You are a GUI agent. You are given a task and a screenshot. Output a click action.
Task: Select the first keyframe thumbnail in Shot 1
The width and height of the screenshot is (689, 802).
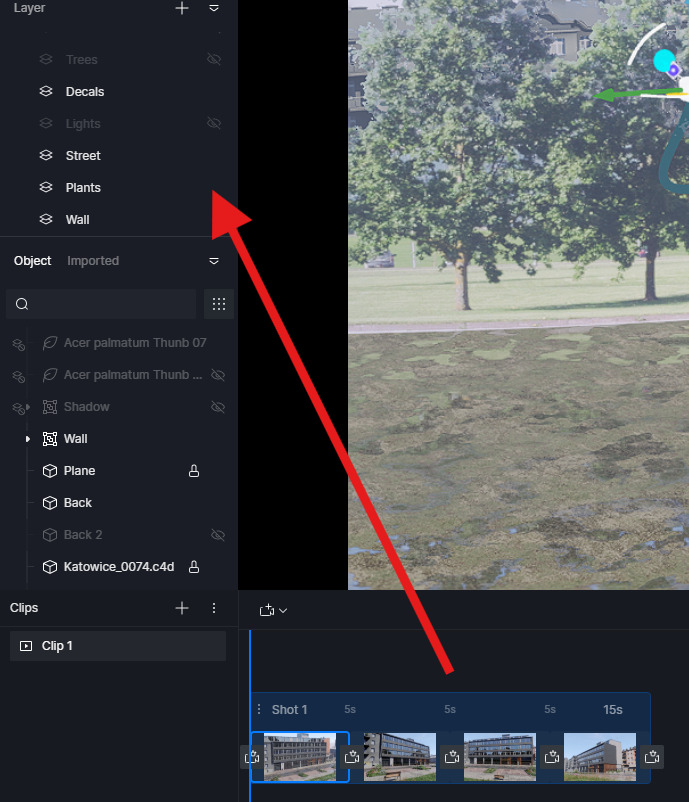click(x=300, y=757)
